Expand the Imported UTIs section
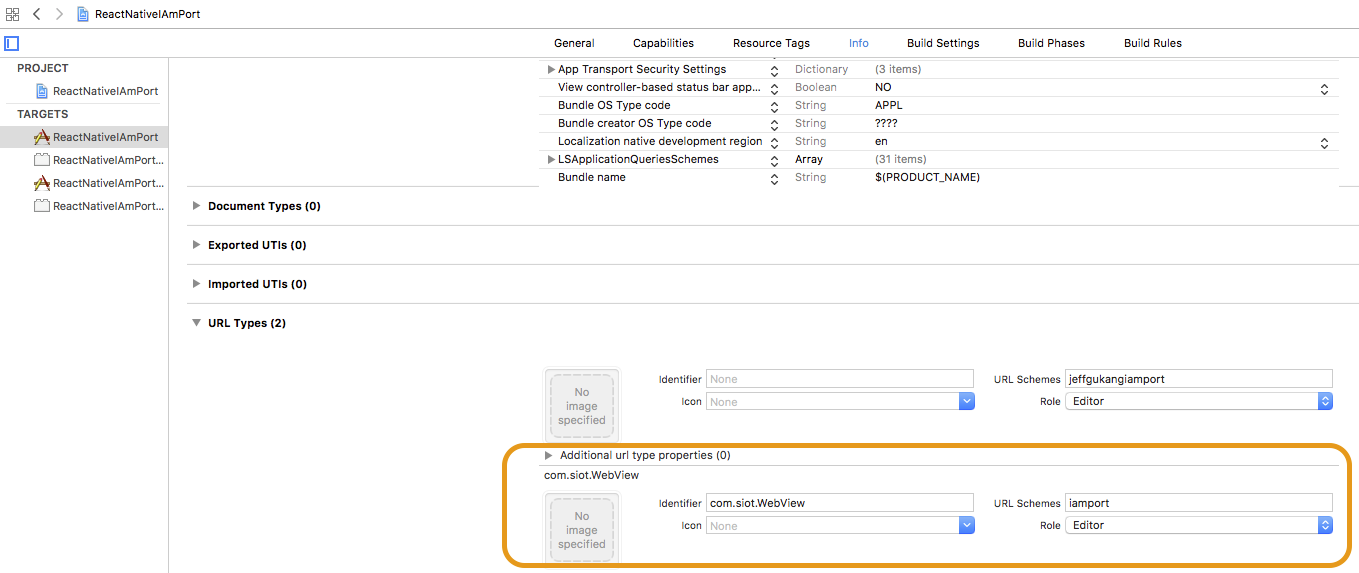Image resolution: width=1359 pixels, height=573 pixels. (196, 284)
